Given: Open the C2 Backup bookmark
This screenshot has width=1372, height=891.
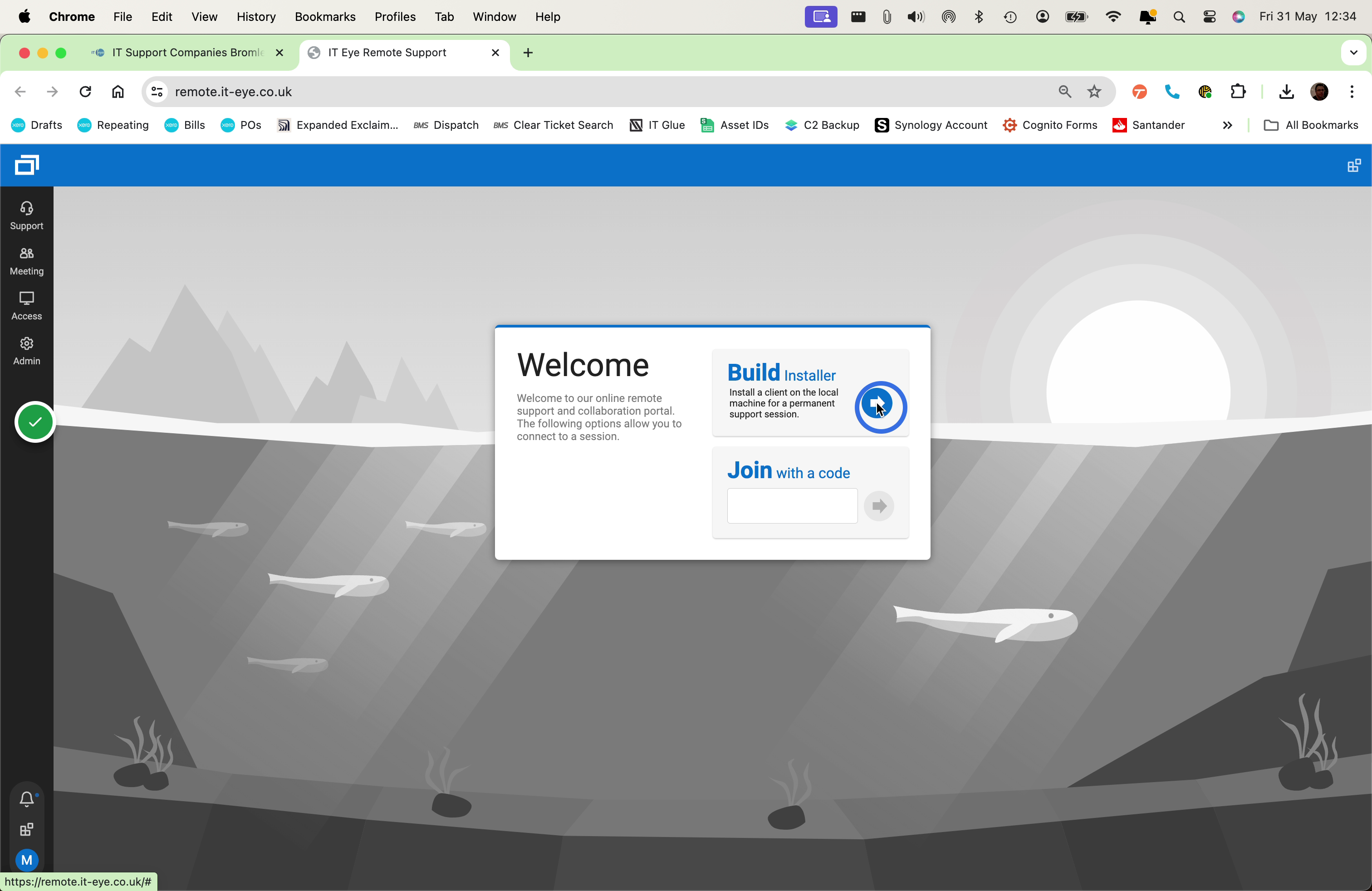Looking at the screenshot, I should point(822,125).
